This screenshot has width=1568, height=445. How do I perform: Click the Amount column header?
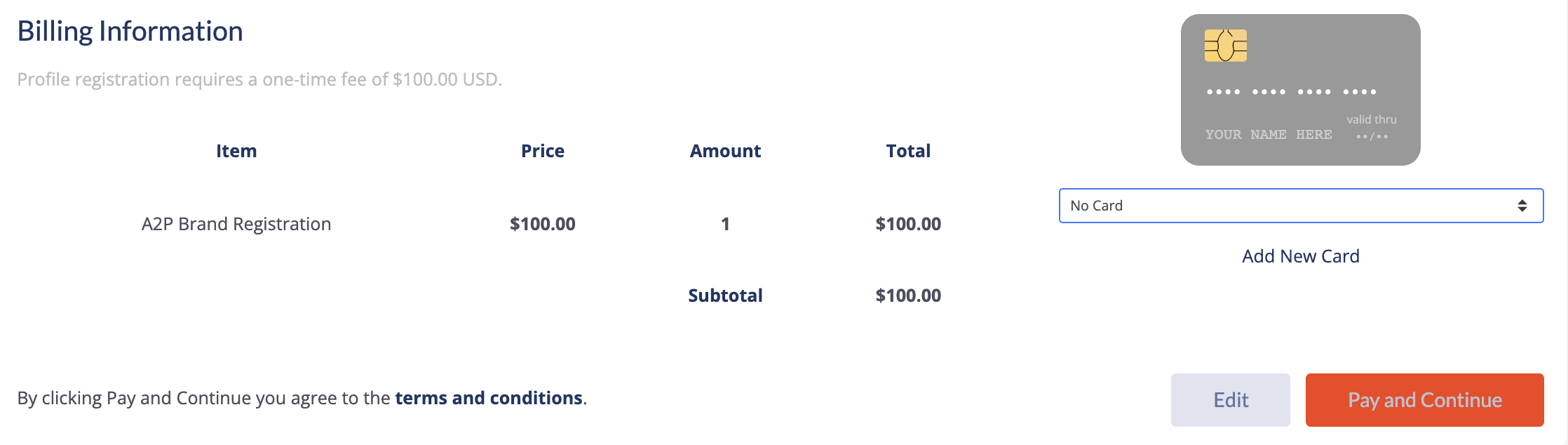click(725, 151)
